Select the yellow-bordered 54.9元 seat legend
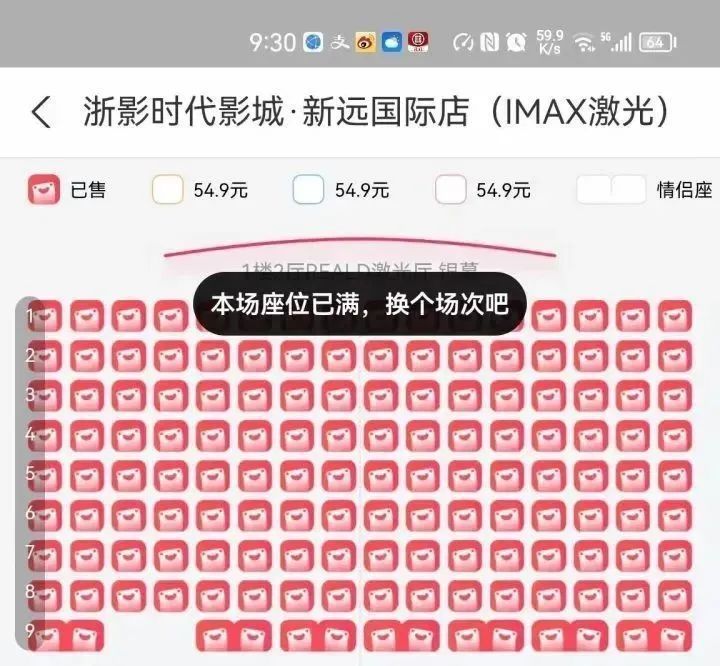The height and width of the screenshot is (666, 720). (168, 189)
